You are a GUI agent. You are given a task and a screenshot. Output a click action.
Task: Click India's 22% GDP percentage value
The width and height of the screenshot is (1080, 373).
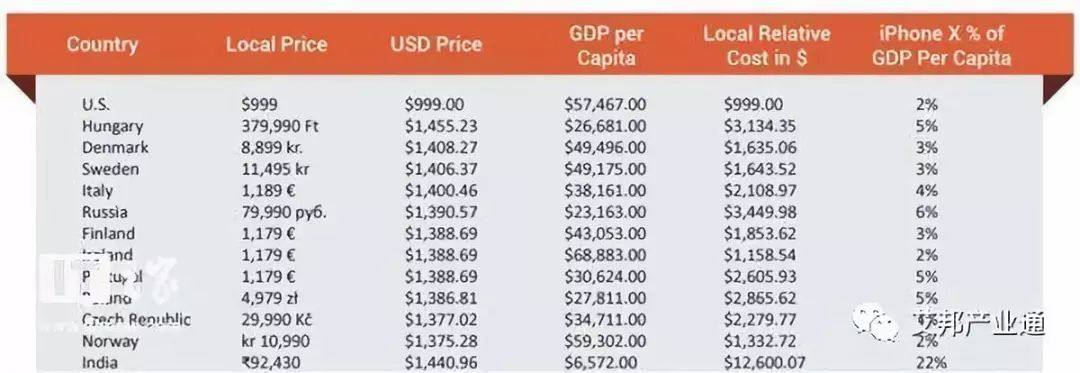pos(927,363)
